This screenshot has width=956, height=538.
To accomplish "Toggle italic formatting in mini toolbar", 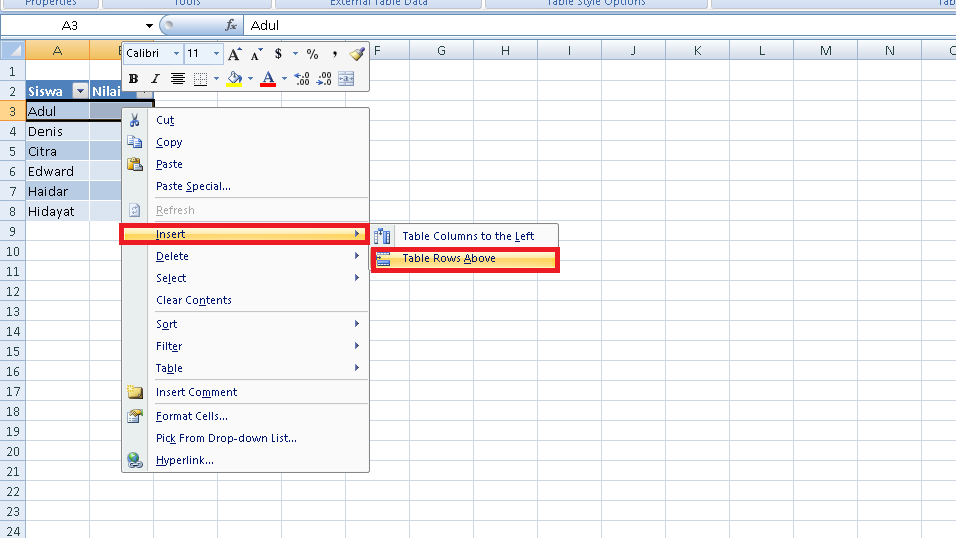I will pyautogui.click(x=155, y=79).
